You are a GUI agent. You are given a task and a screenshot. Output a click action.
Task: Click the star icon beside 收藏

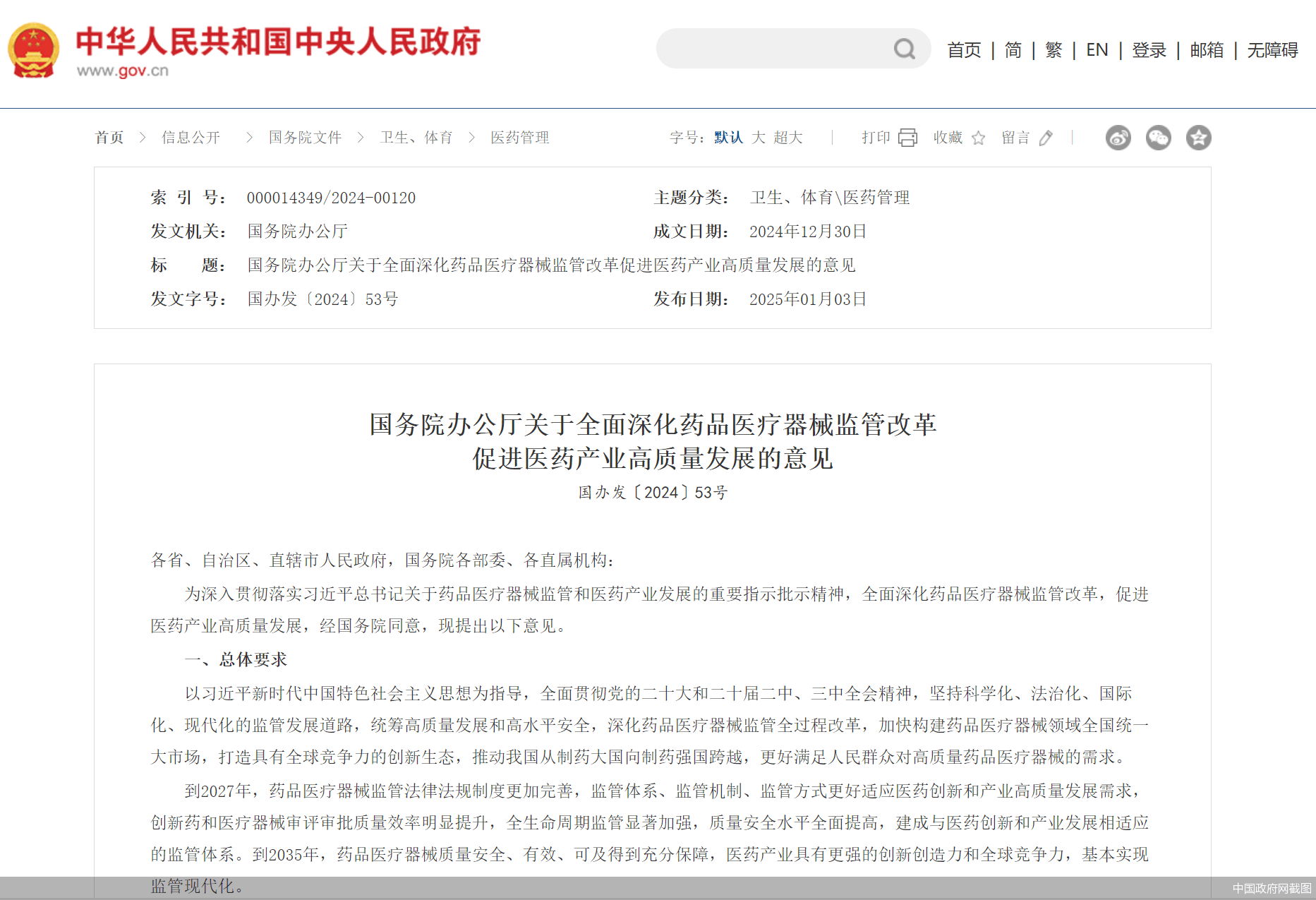(979, 138)
